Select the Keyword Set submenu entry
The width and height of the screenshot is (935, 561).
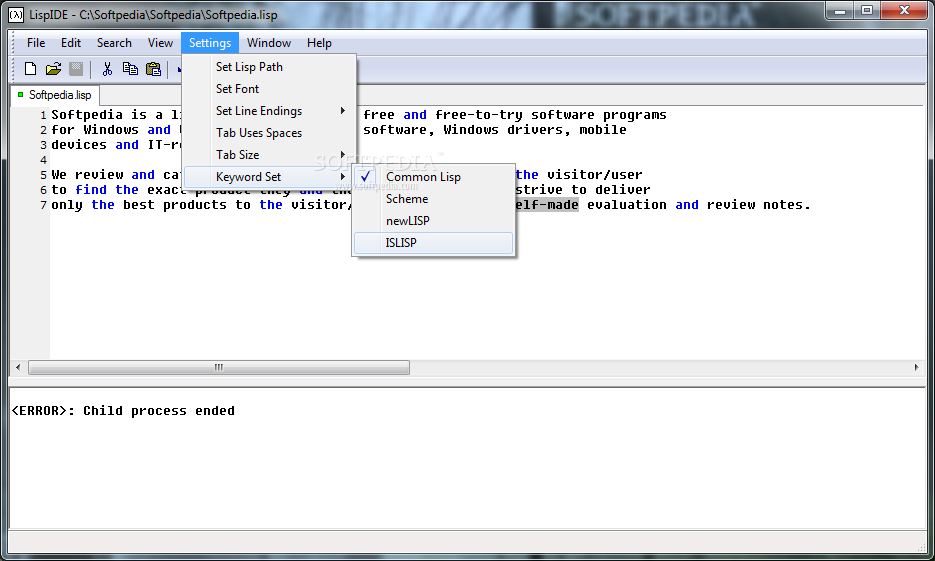(x=268, y=177)
